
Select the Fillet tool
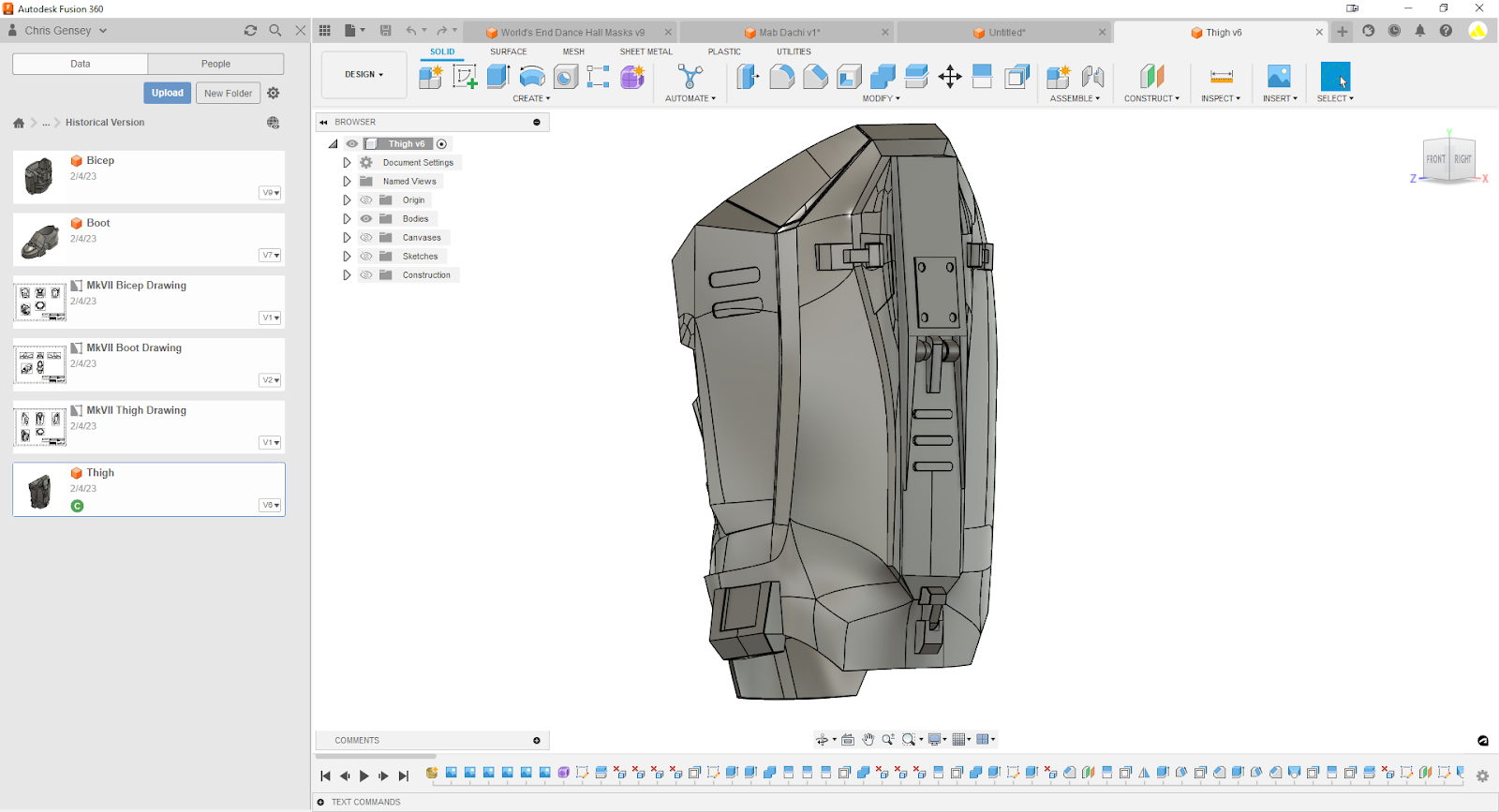(x=781, y=77)
